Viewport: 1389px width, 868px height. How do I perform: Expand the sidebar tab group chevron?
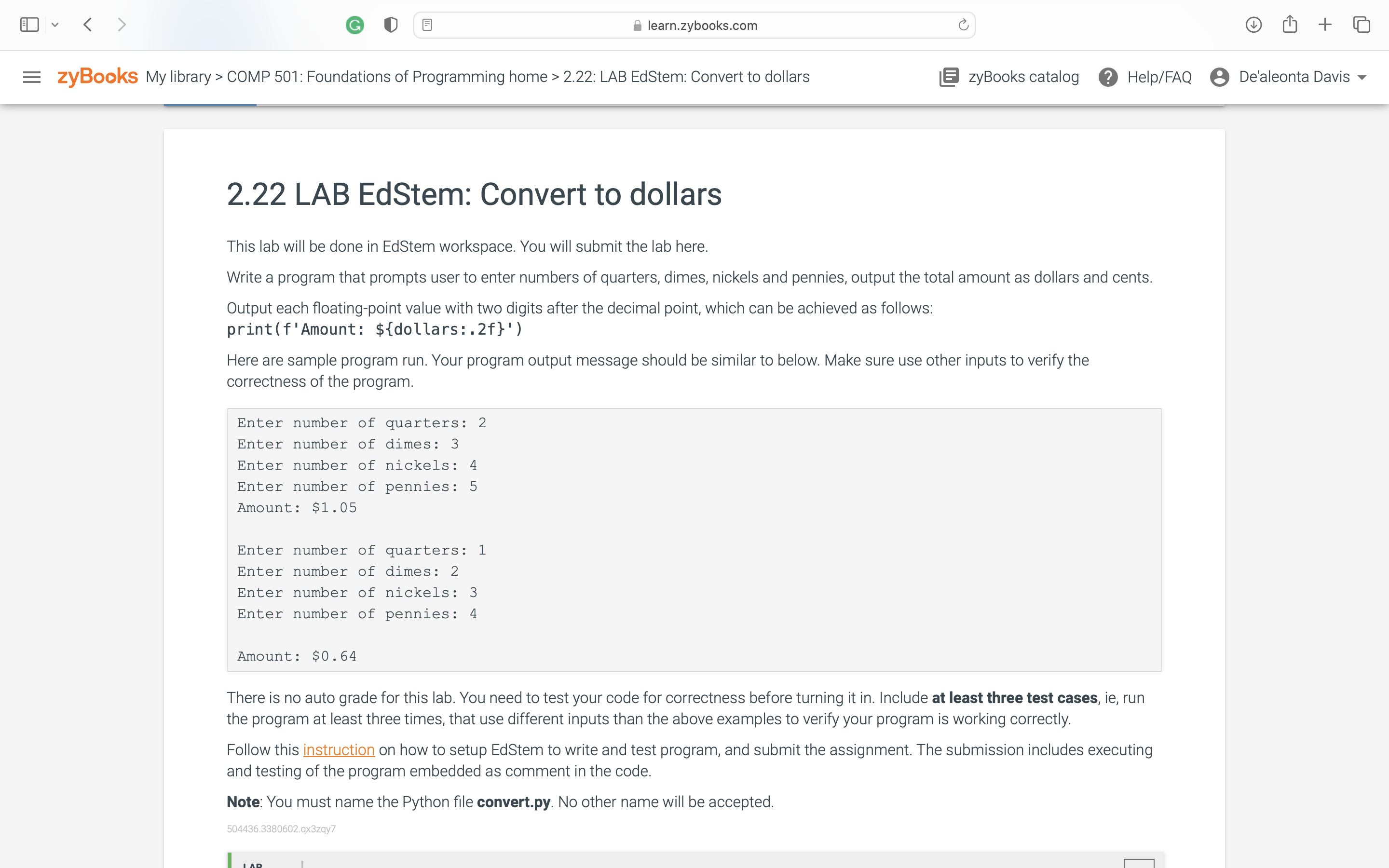[55, 25]
